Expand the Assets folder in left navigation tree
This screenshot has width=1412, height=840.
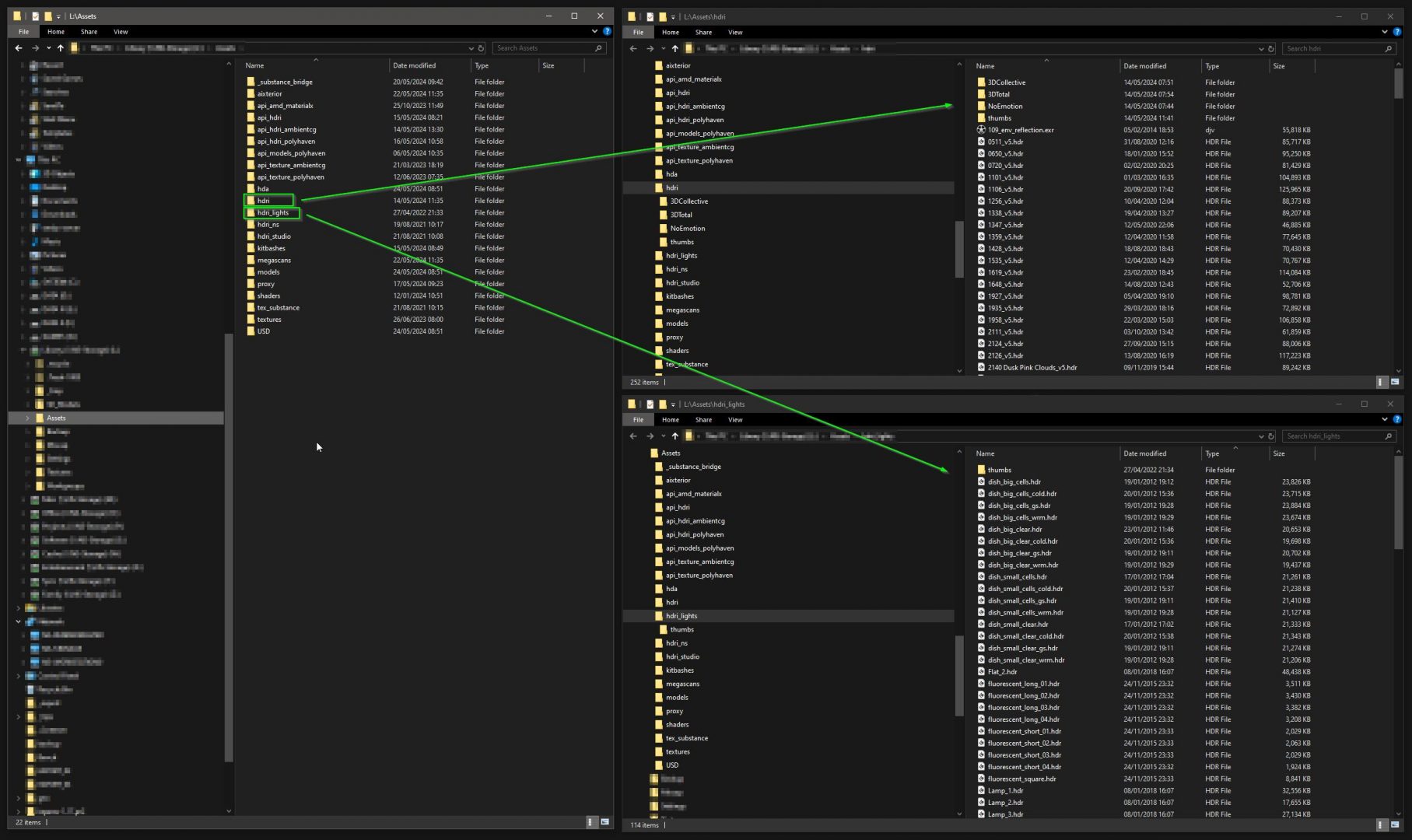coord(28,418)
